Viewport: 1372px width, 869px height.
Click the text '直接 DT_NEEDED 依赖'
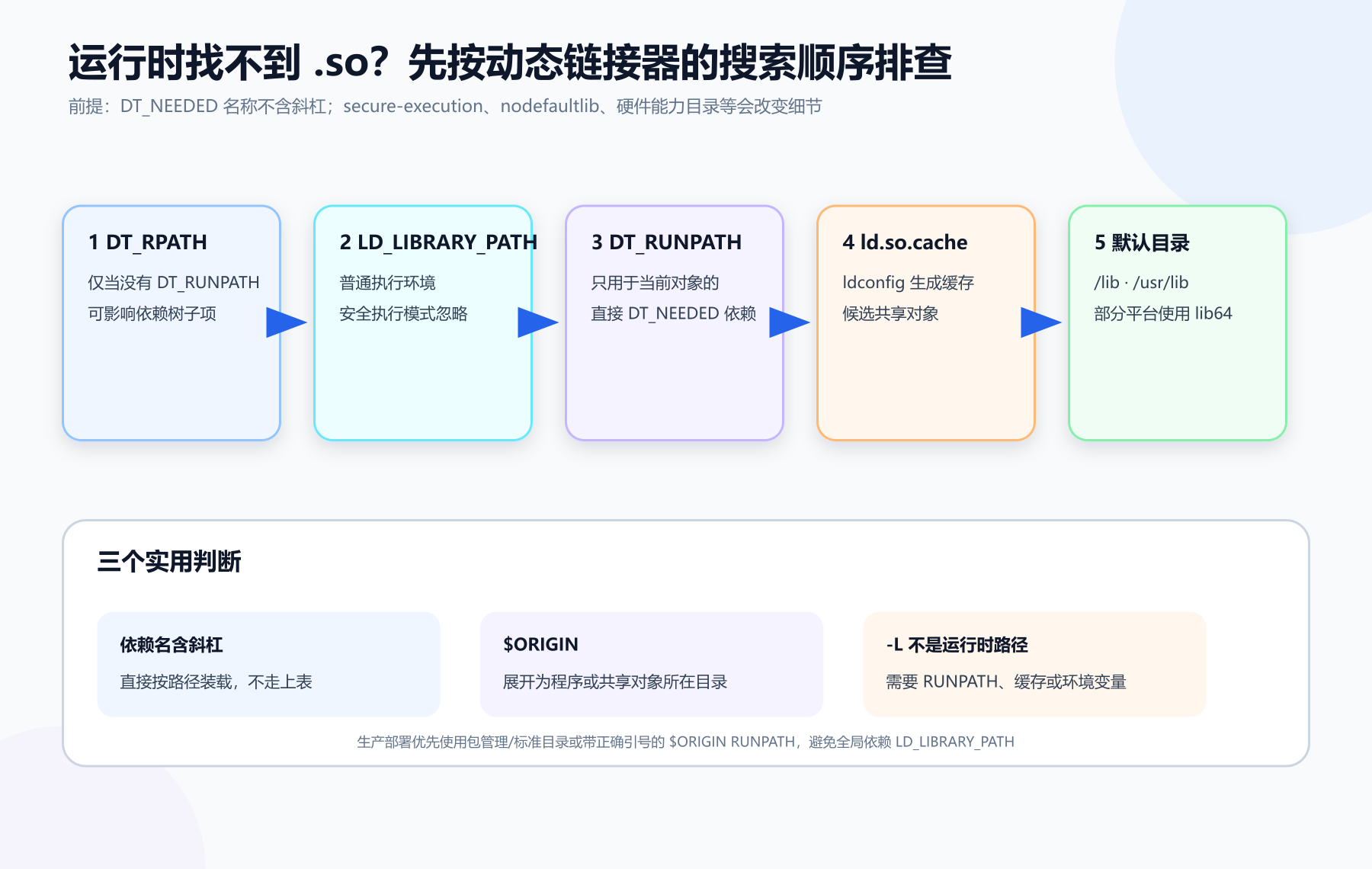[x=673, y=314]
